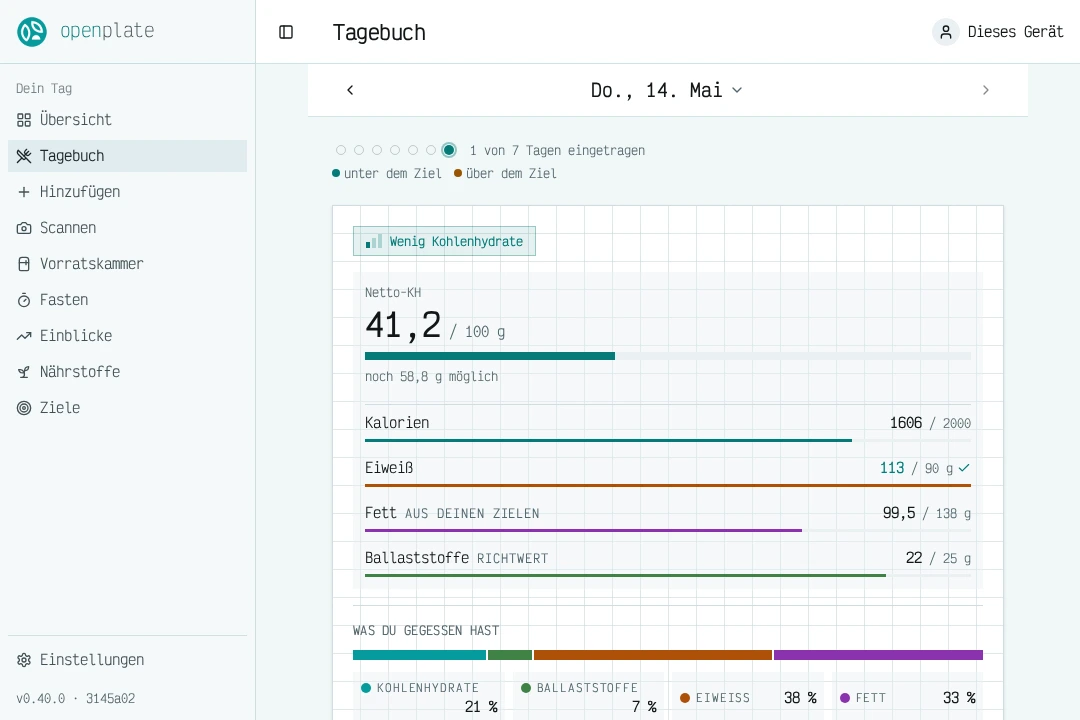The height and width of the screenshot is (720, 1080).
Task: Click the Ziele target icon
Action: (24, 408)
